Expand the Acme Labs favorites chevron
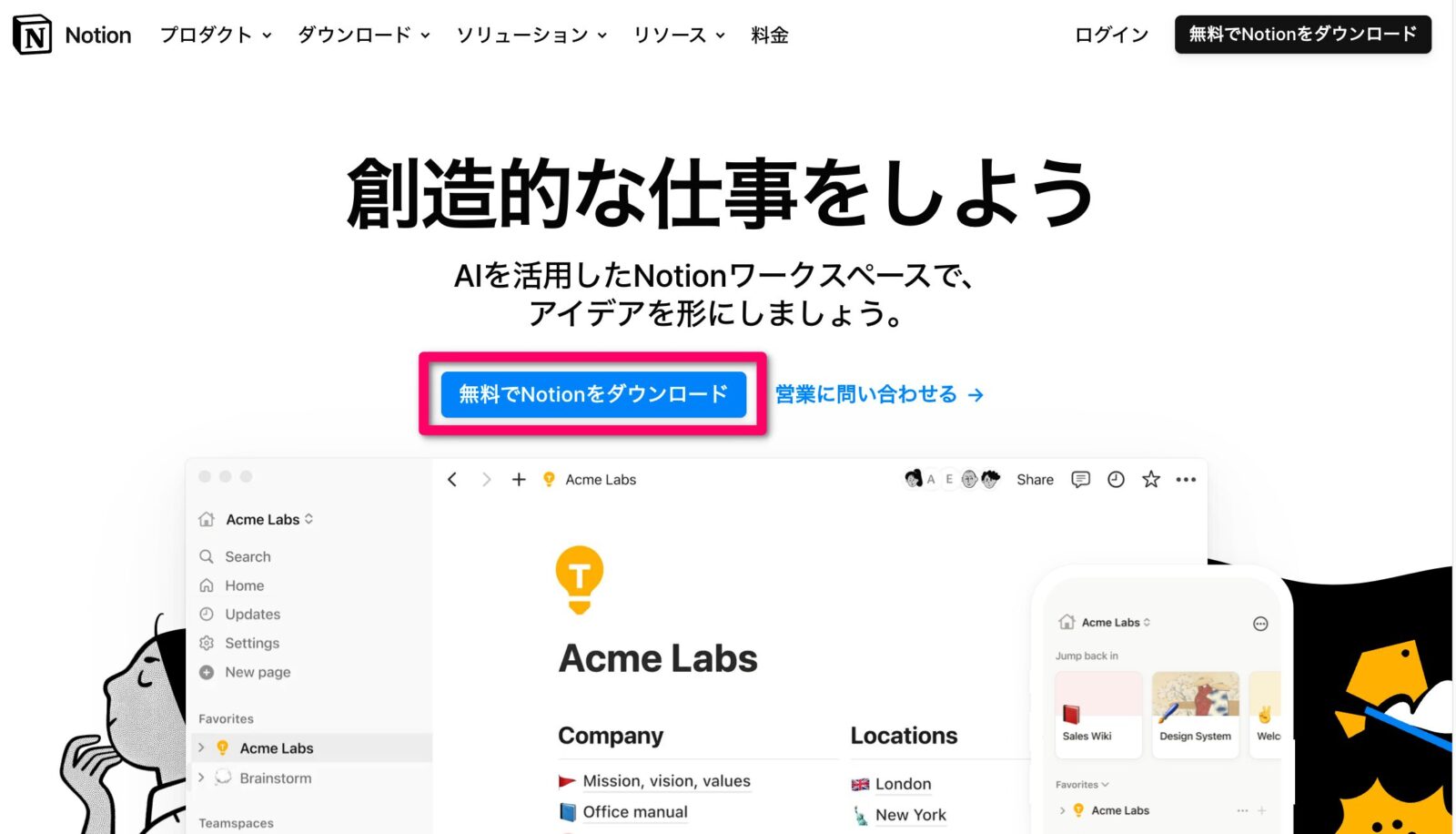Image resolution: width=1456 pixels, height=834 pixels. 201,748
